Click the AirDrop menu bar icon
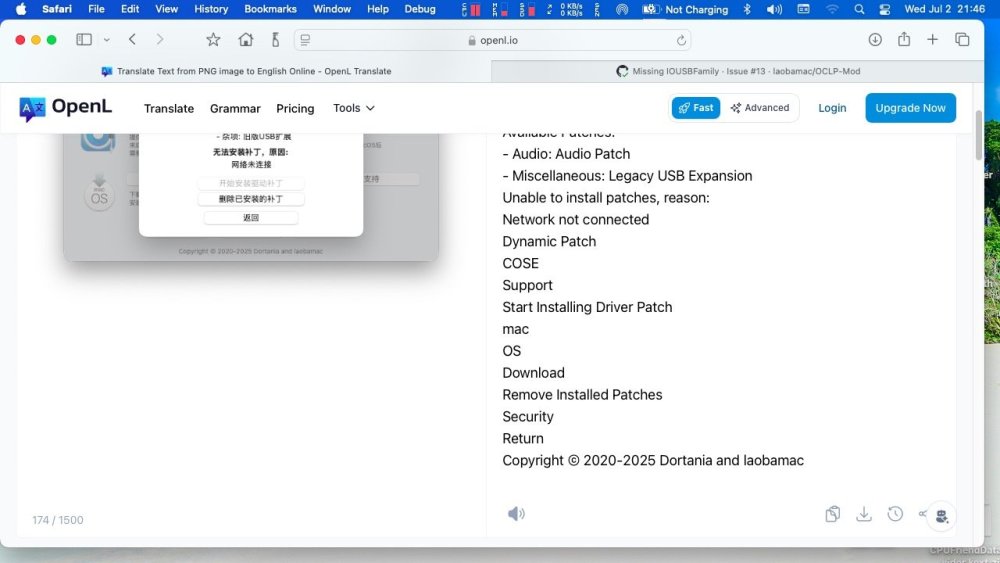 (622, 9)
